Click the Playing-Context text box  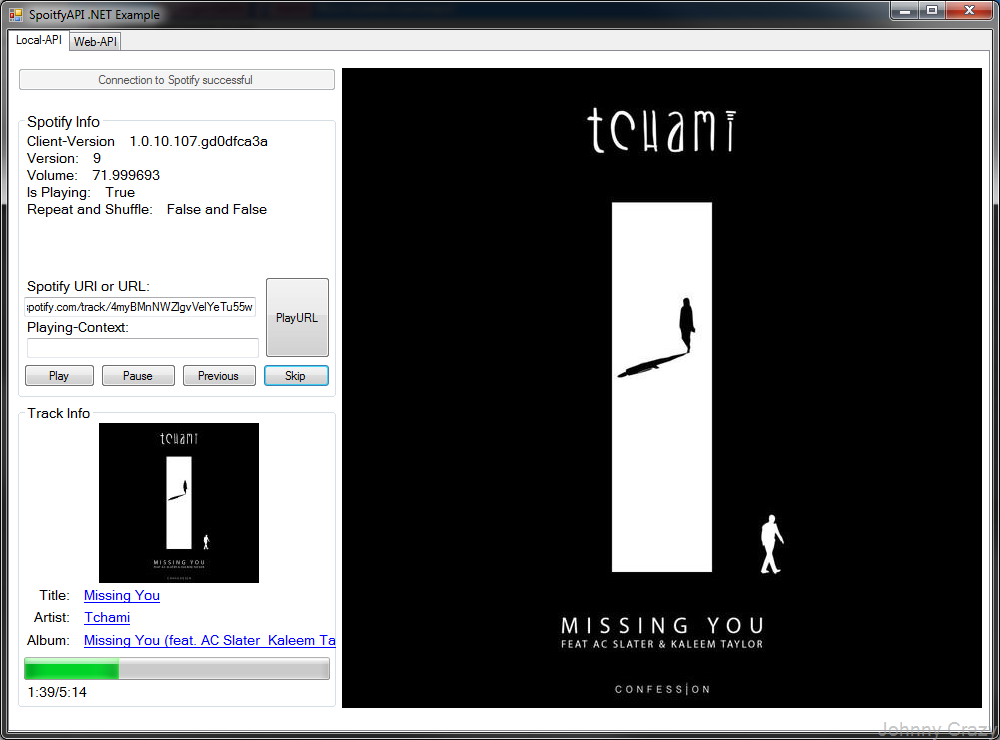tap(143, 348)
